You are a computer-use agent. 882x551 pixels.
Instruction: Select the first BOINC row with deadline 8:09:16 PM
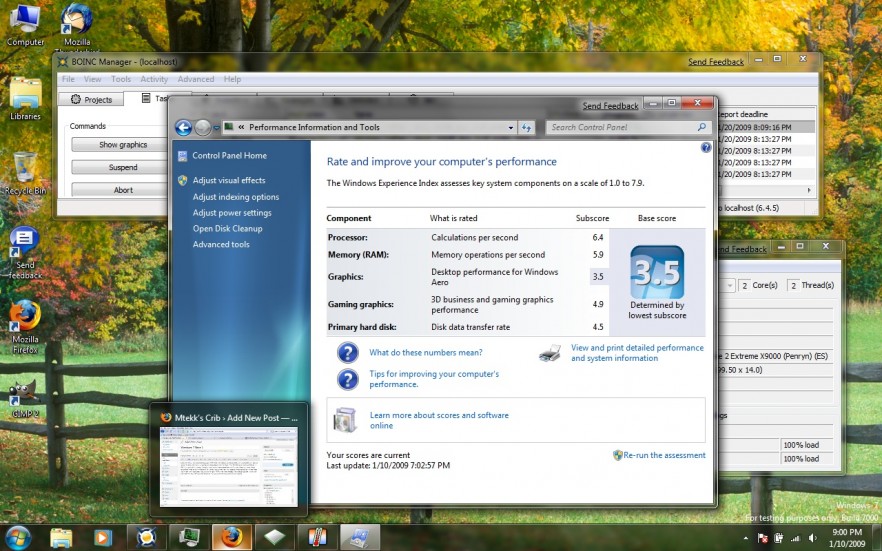(x=766, y=128)
